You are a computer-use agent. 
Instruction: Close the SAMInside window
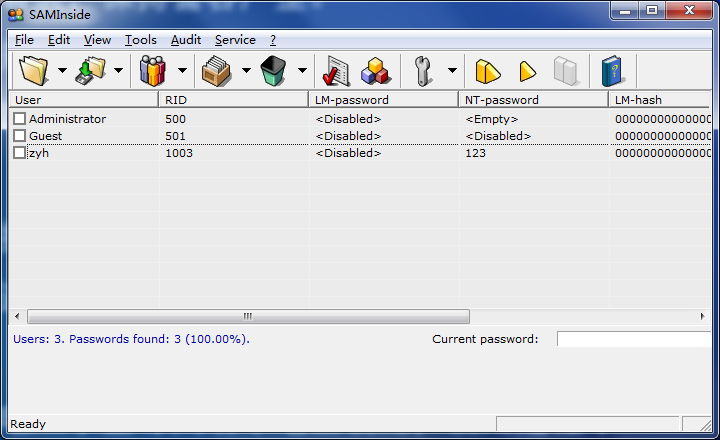(689, 11)
